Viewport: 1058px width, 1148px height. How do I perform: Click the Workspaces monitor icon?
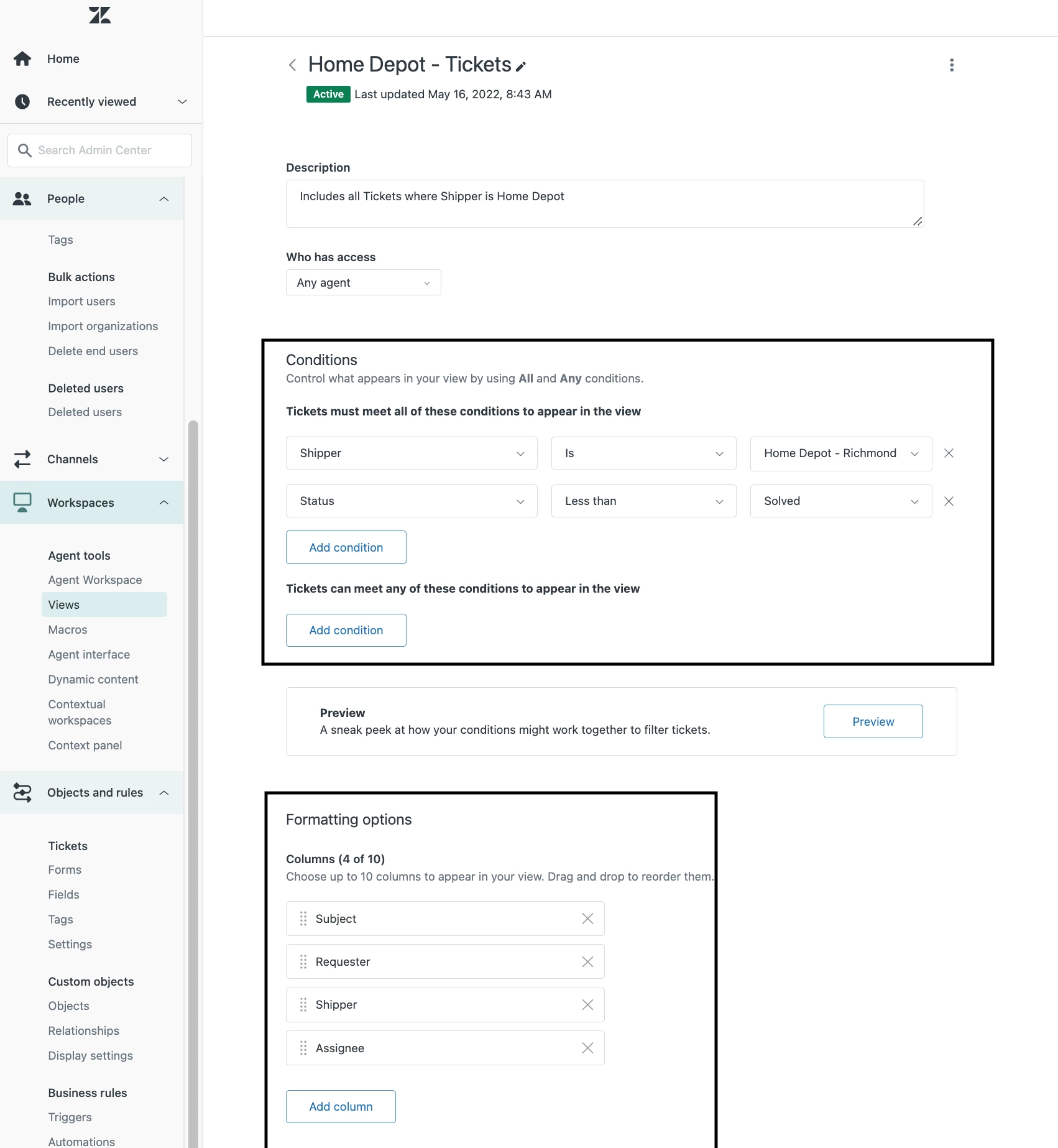click(x=22, y=502)
